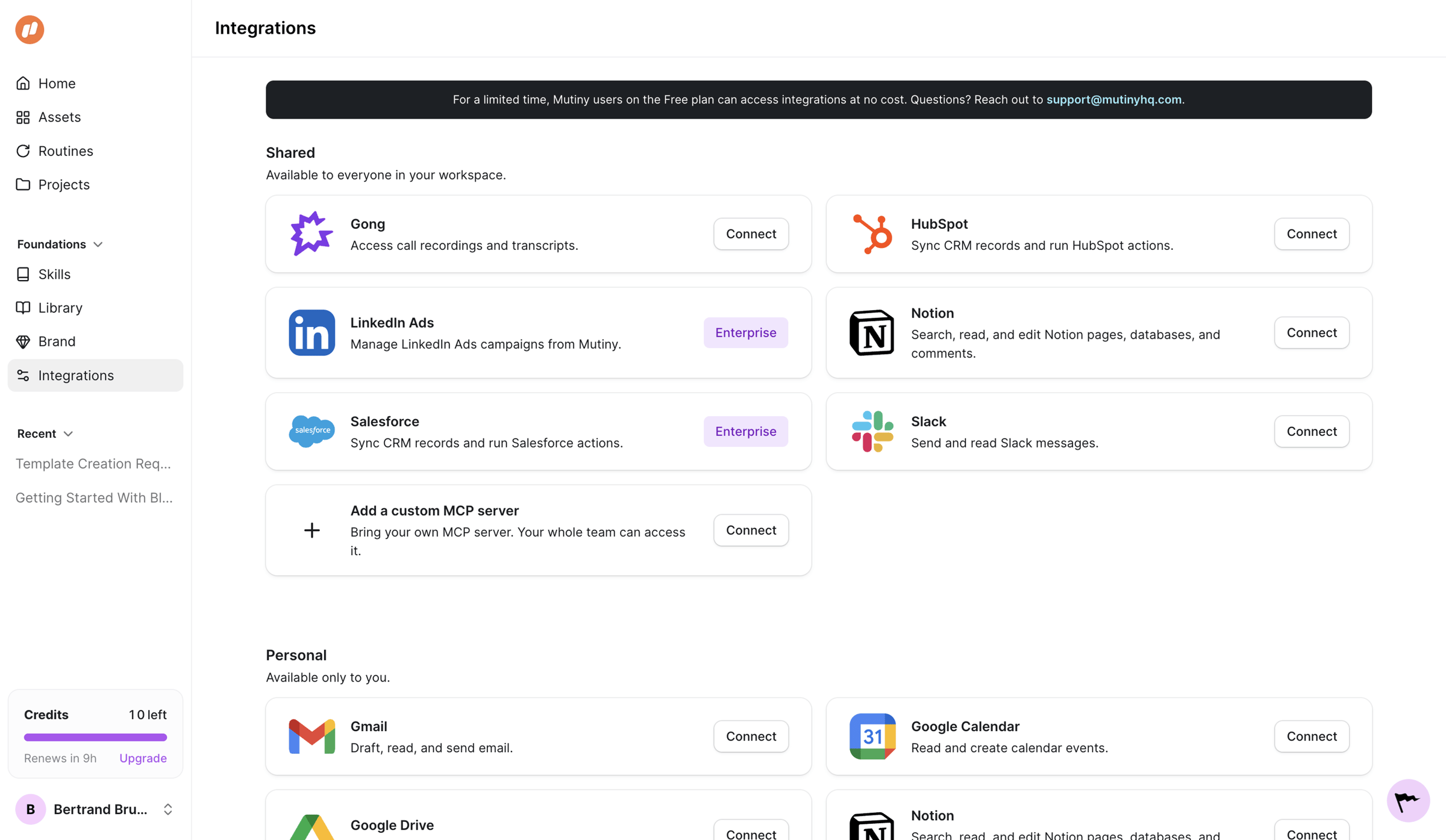Click the purple credits progress bar
This screenshot has height=840, width=1446.
95,737
